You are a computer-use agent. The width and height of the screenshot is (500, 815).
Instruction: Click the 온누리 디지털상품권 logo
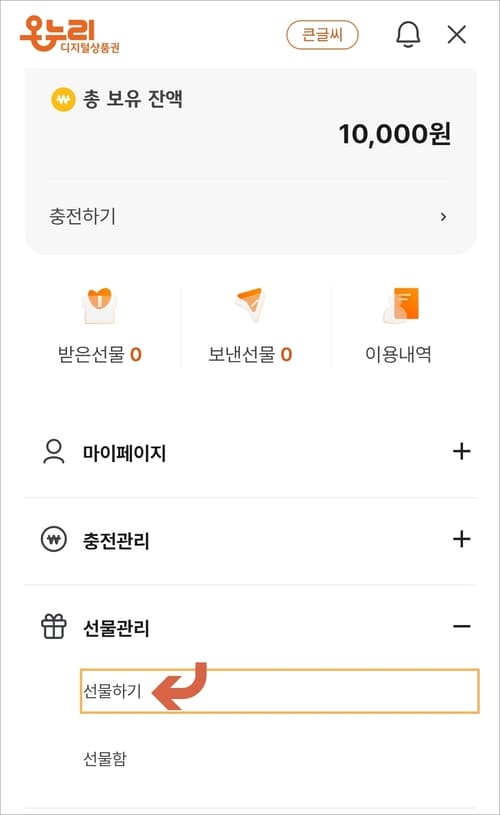pyautogui.click(x=70, y=34)
